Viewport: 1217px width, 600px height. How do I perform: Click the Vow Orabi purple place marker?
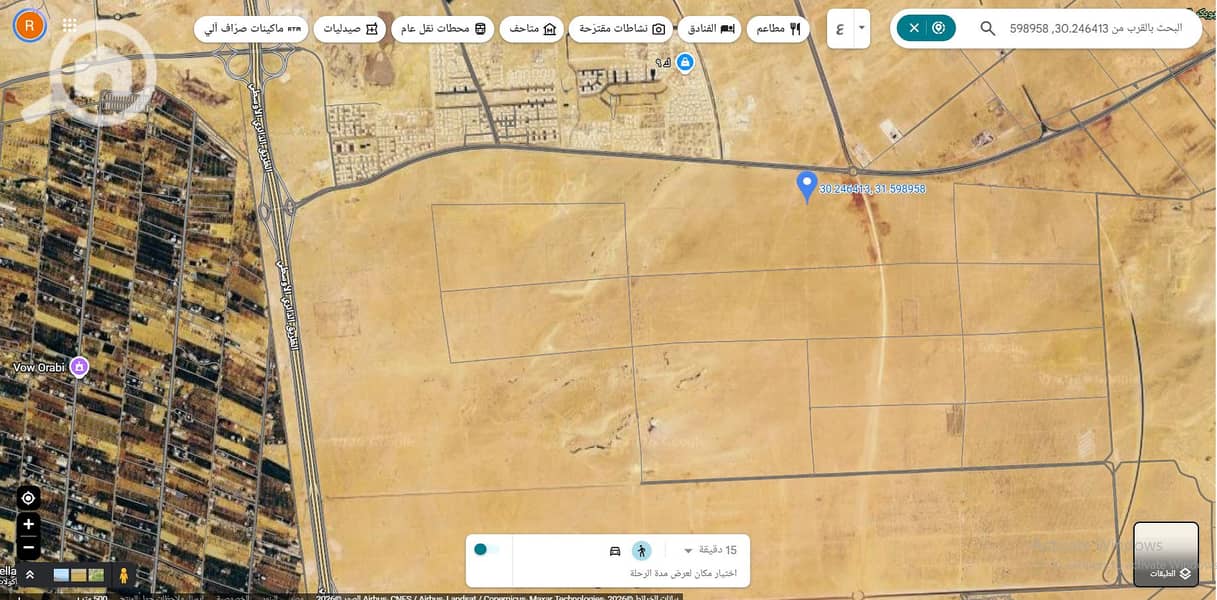point(79,367)
